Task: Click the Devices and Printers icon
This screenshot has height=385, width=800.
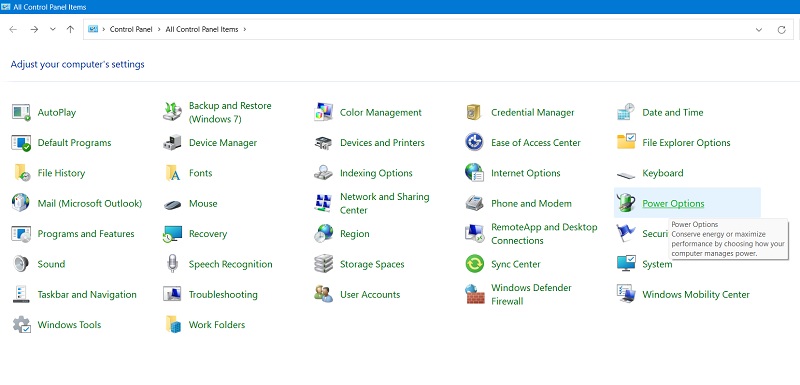Action: 323,143
